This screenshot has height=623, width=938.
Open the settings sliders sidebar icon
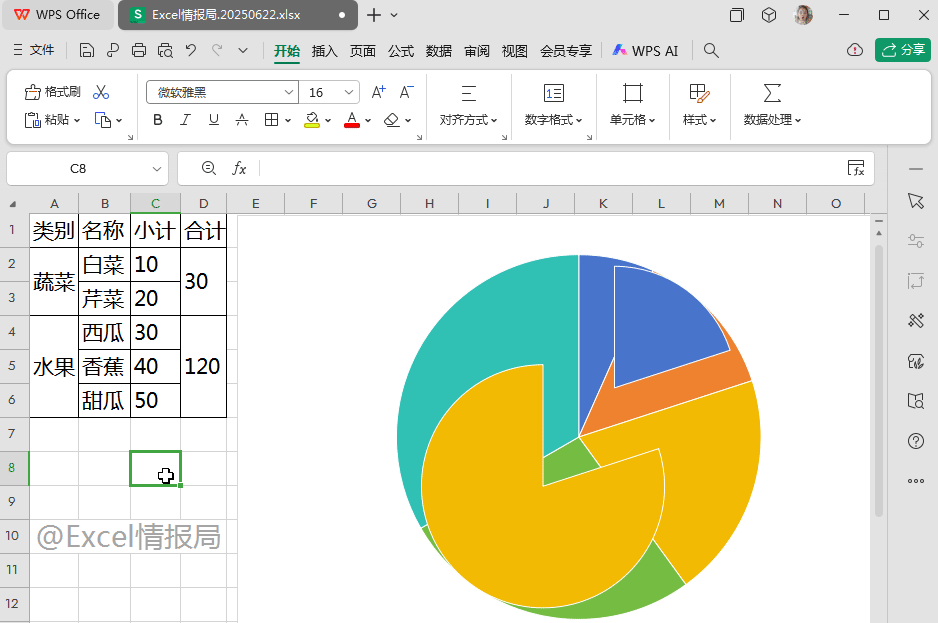pos(916,241)
